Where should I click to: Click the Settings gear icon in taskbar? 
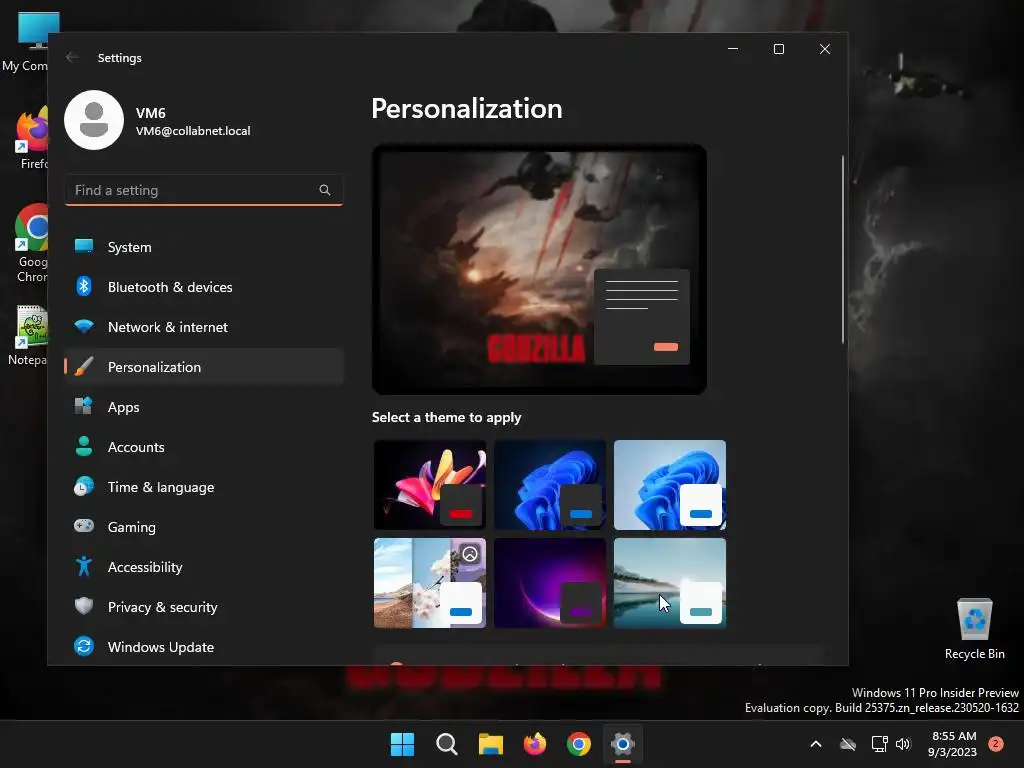point(622,744)
